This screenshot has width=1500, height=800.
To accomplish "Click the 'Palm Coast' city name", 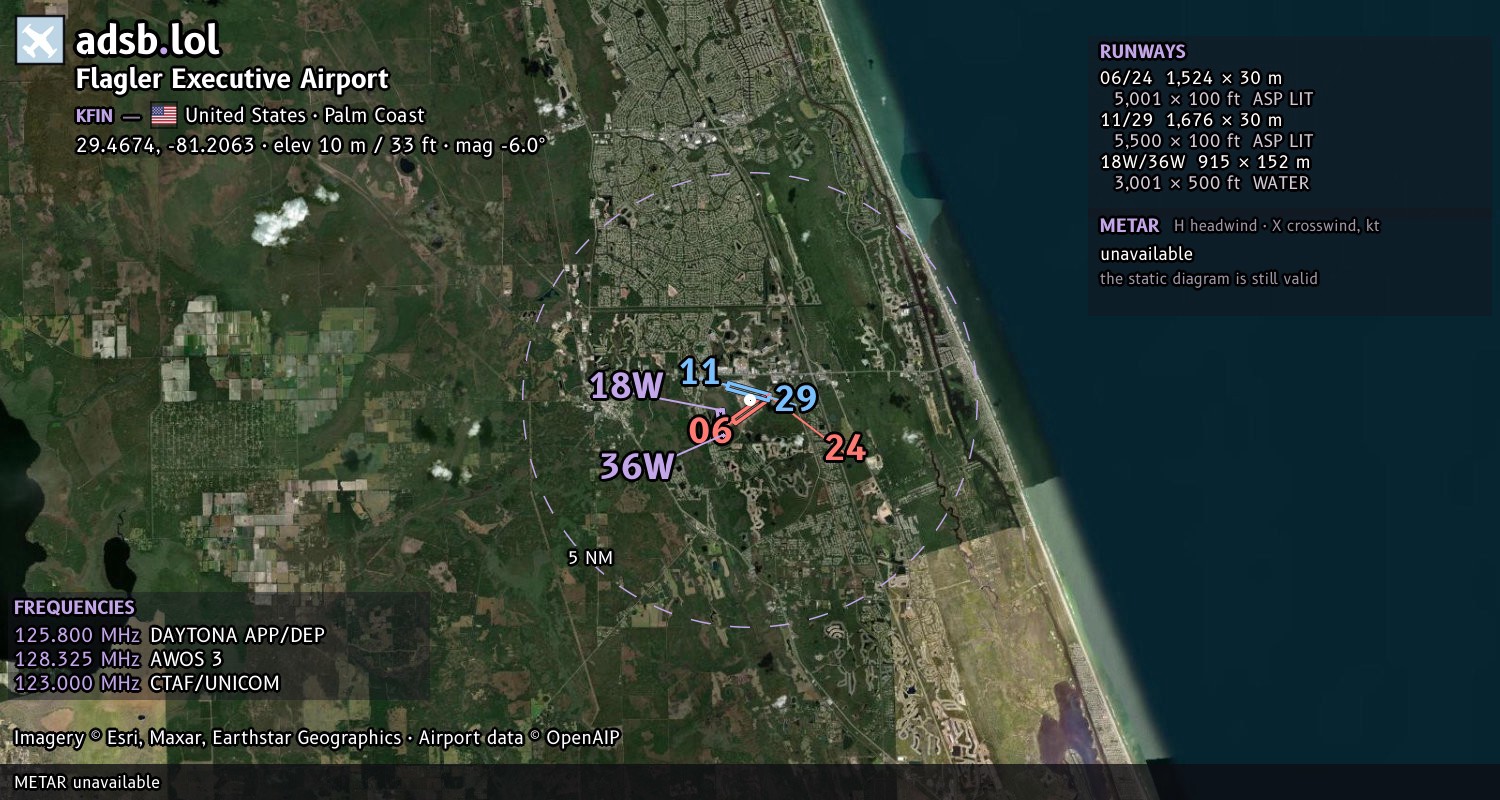I will (373, 115).
